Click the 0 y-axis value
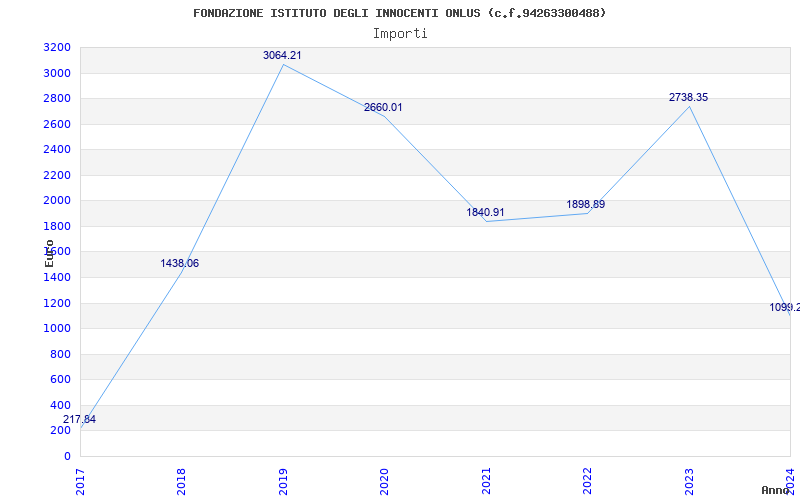This screenshot has height=500, width=800. coord(67,456)
